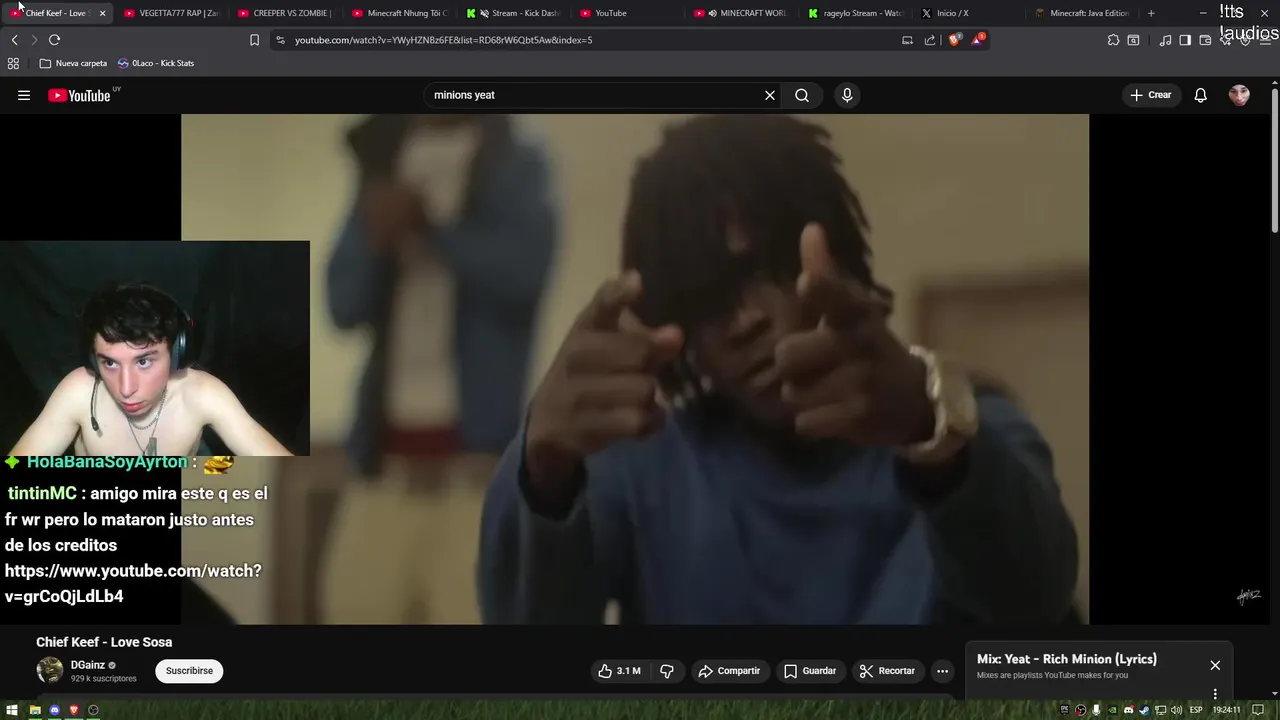Click the Recortar clip button
The height and width of the screenshot is (720, 1280).
click(887, 671)
